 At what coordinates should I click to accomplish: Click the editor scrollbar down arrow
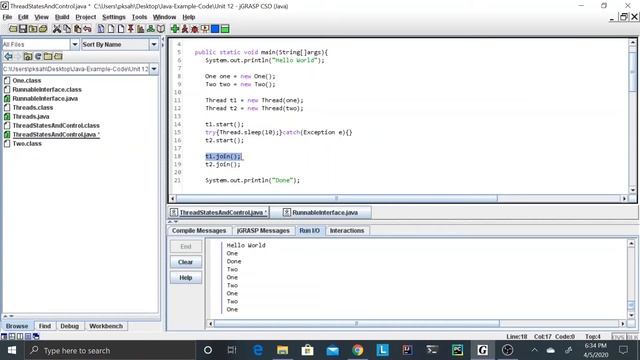[x=633, y=190]
